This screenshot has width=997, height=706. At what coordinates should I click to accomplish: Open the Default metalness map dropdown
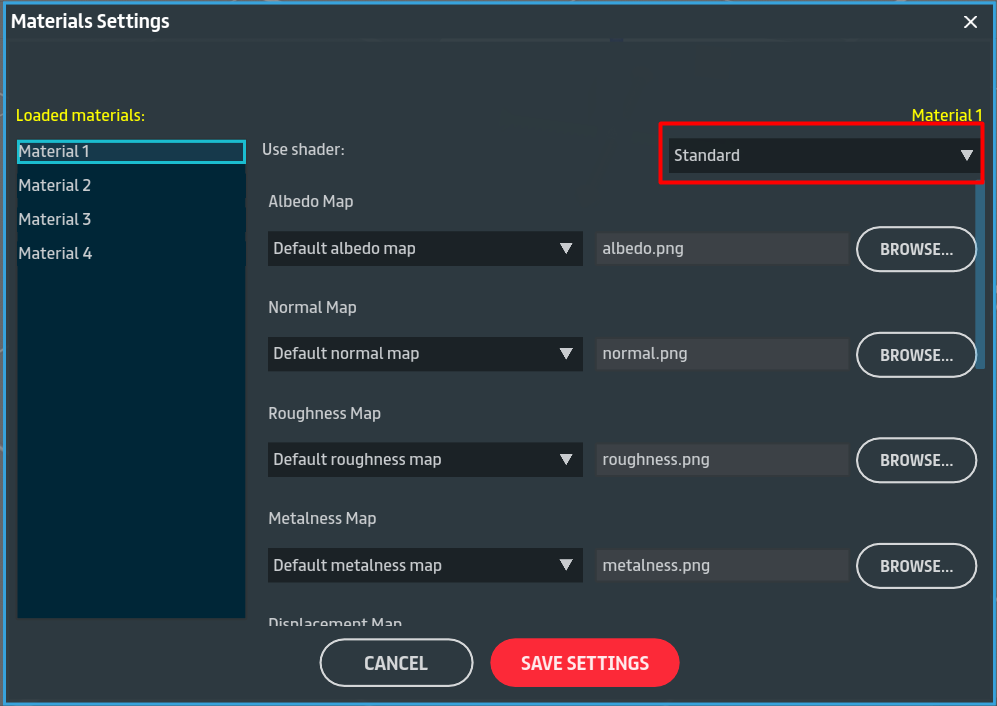click(424, 566)
